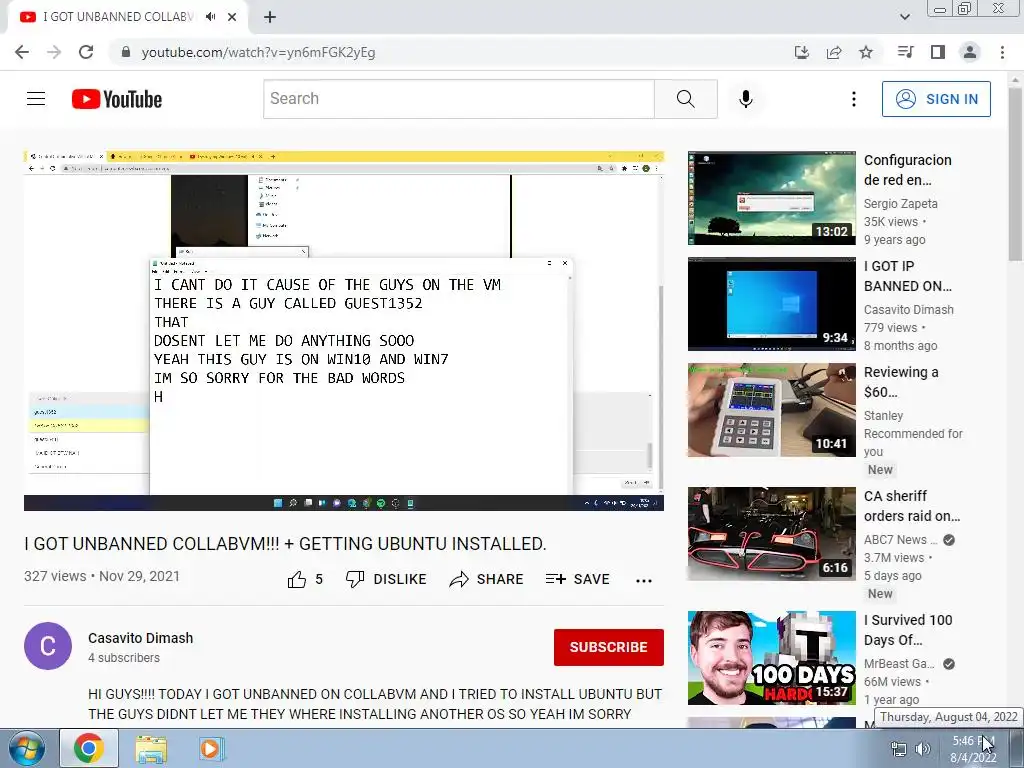
Task: Open the YouTube guide hamburger menu
Action: coord(36,99)
